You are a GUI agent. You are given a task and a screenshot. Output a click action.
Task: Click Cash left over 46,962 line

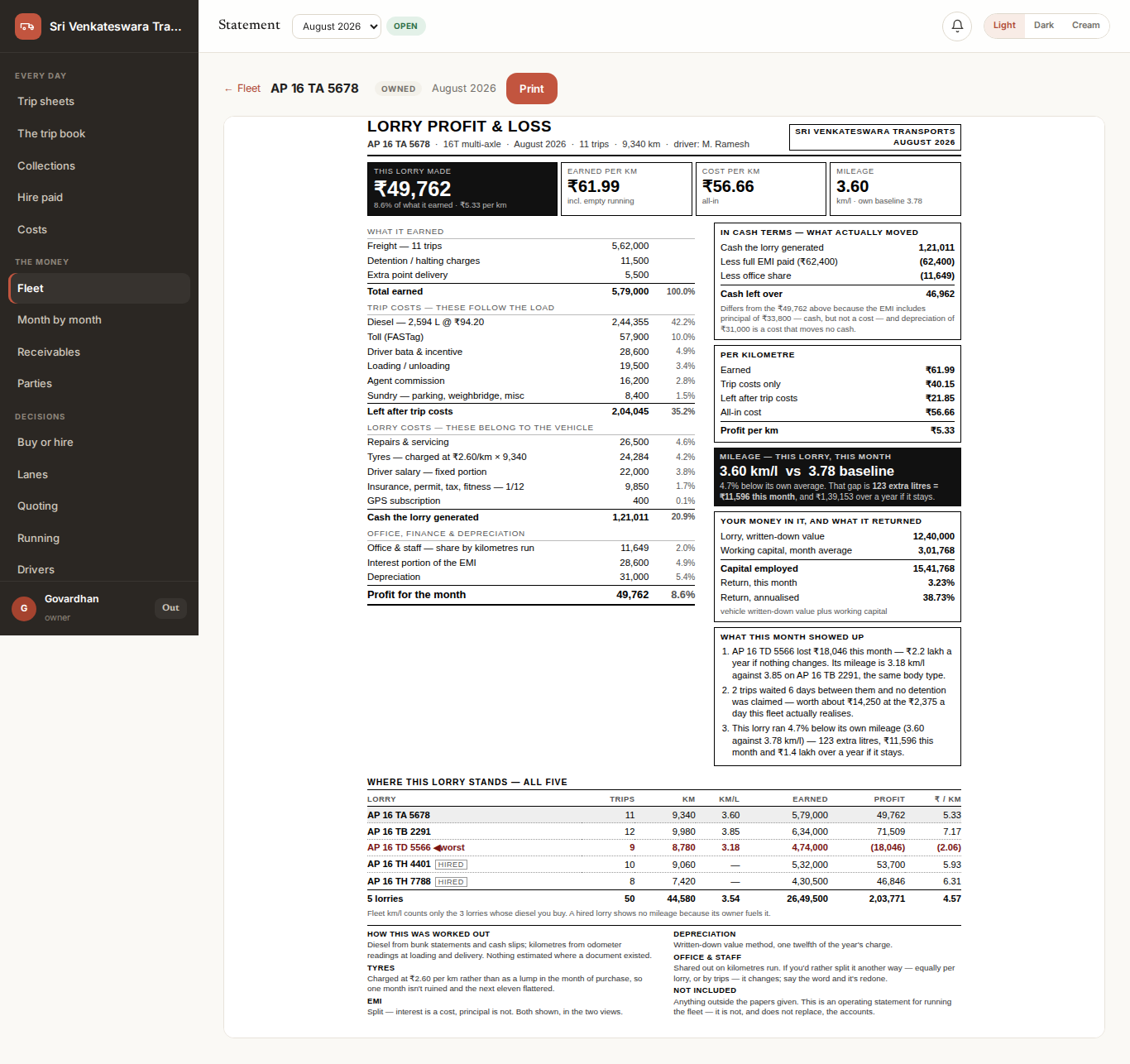point(837,294)
